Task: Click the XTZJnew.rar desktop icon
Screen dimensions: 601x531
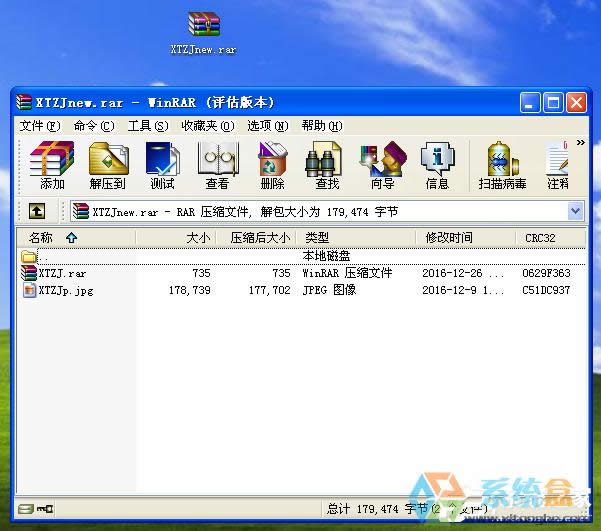Action: tap(203, 32)
